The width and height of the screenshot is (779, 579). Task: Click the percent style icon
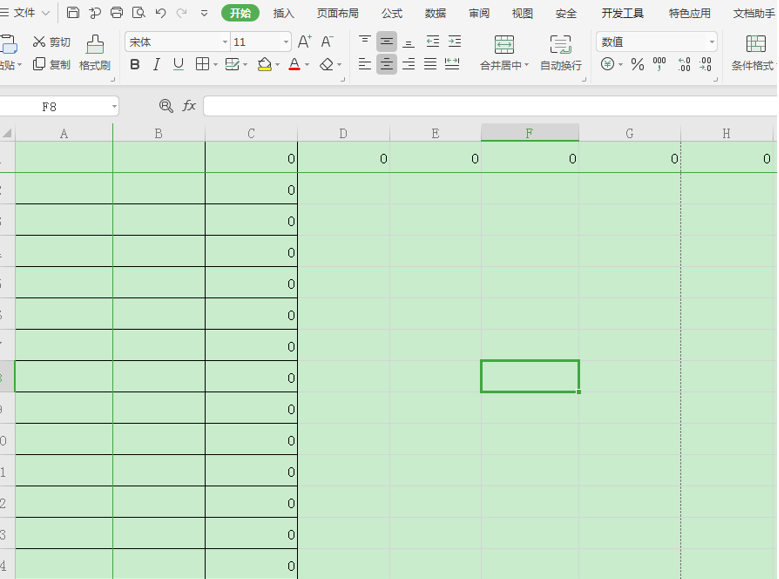637,64
